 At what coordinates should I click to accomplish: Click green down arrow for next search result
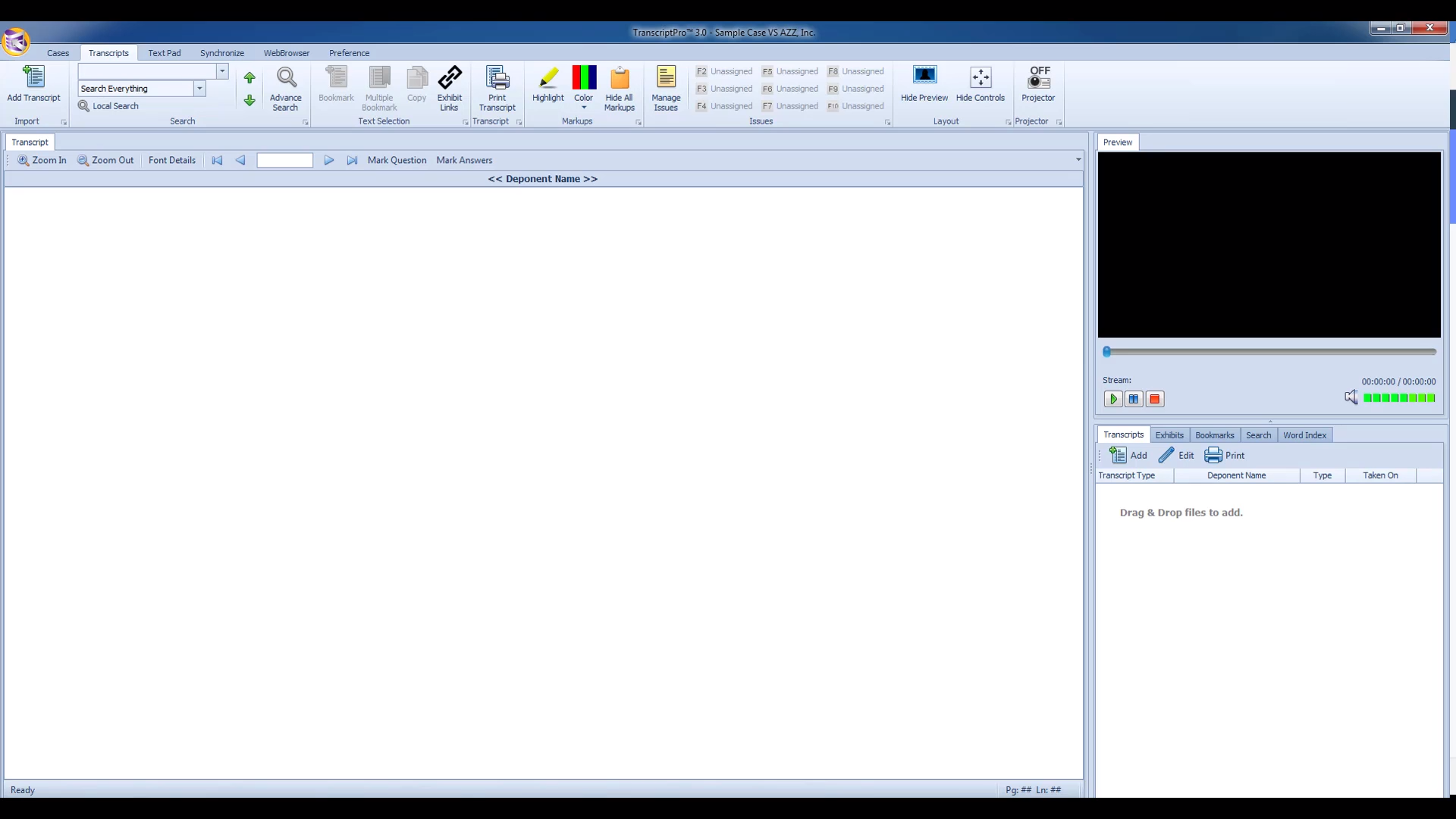249,100
